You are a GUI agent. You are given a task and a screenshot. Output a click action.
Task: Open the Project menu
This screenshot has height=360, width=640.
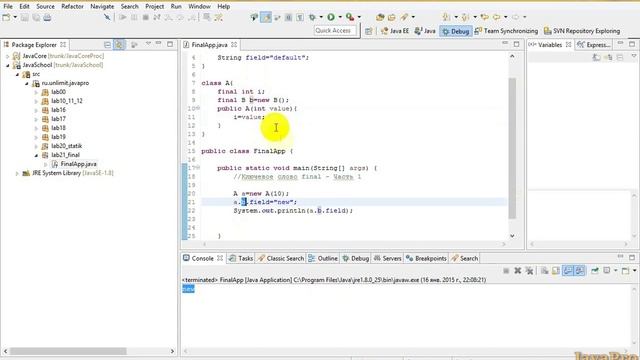click(x=154, y=7)
